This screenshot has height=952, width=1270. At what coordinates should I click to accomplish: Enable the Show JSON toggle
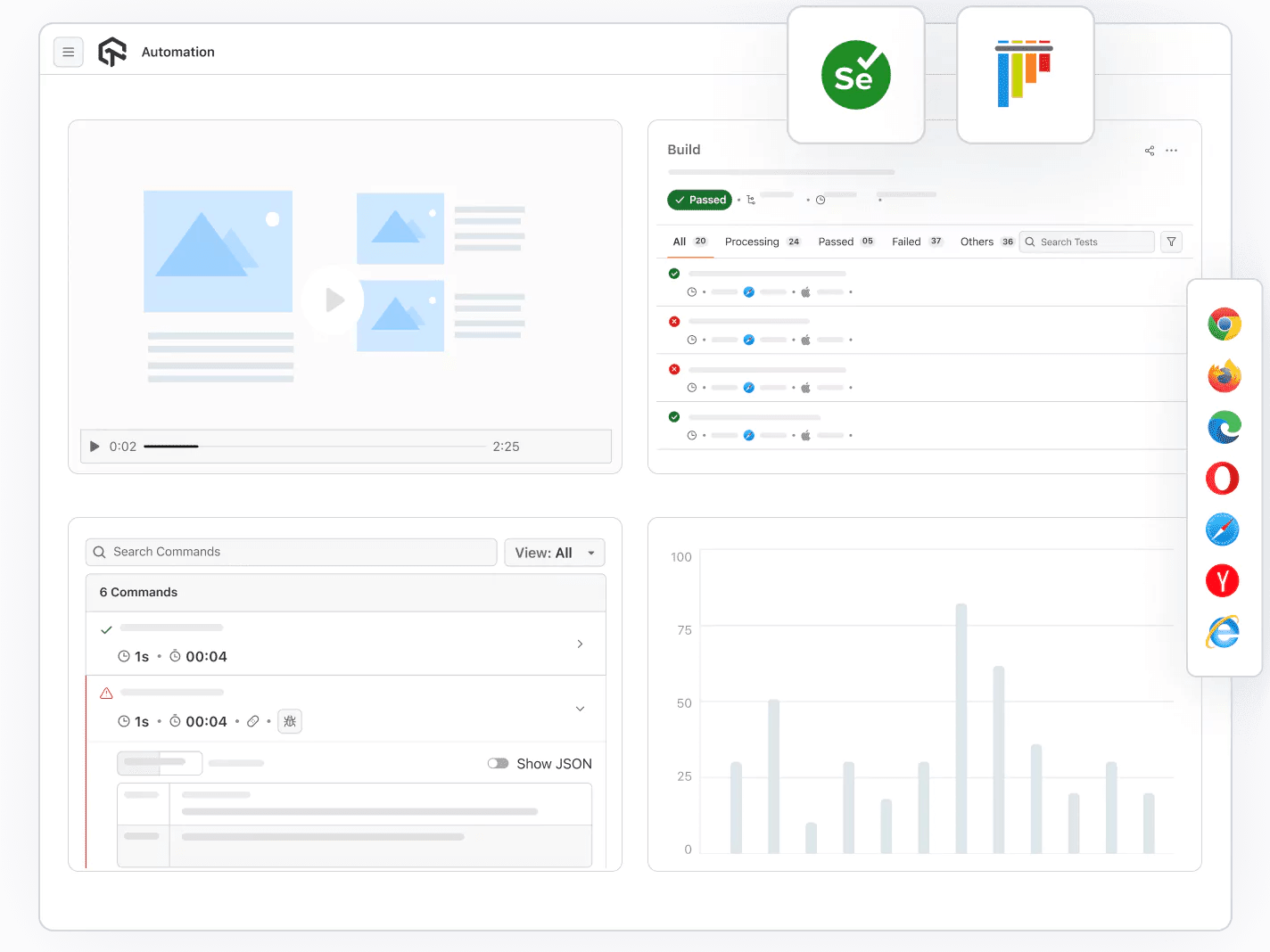tap(498, 763)
